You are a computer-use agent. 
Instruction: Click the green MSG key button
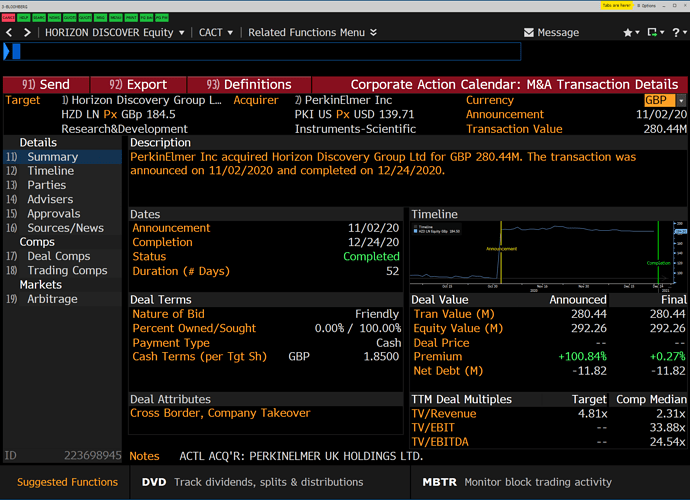coord(100,18)
